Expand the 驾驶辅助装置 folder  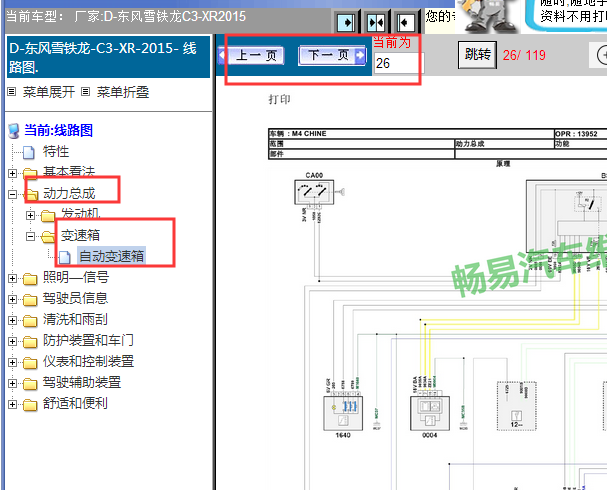point(12,383)
